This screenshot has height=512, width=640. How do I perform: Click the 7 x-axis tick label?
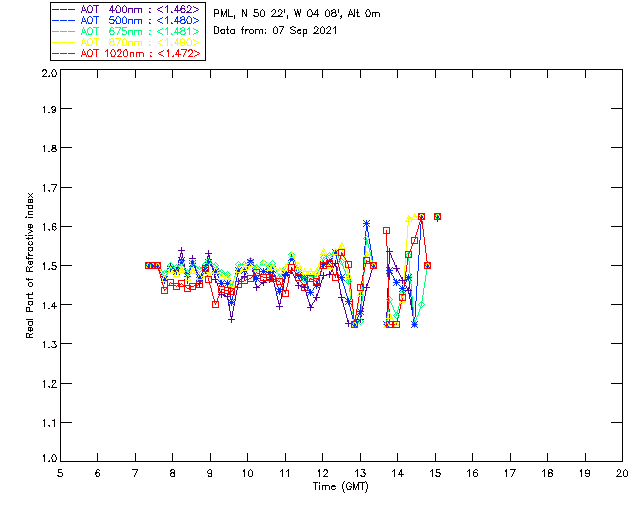[x=135, y=473]
